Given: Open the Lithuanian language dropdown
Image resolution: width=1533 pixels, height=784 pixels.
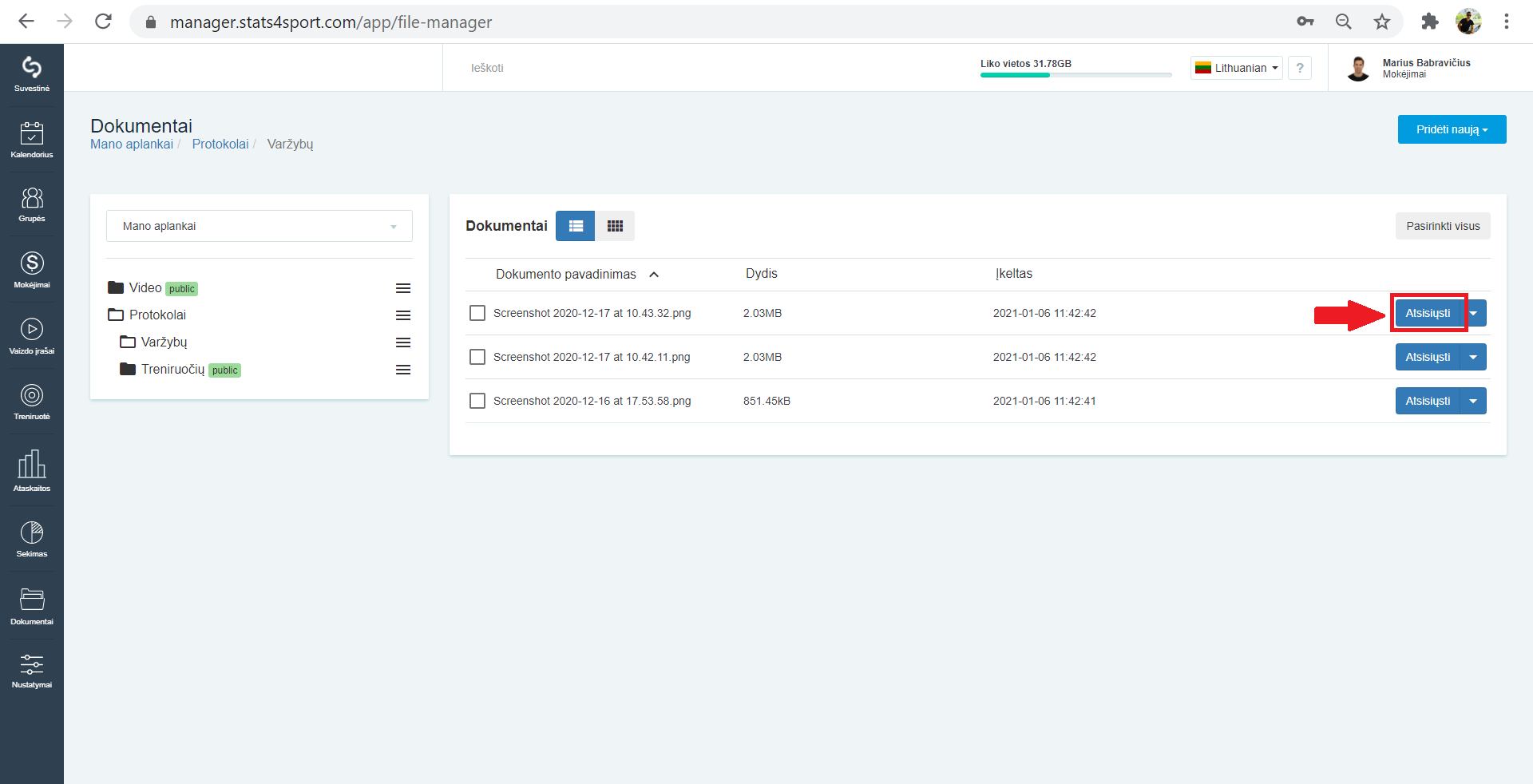Looking at the screenshot, I should (x=1237, y=68).
